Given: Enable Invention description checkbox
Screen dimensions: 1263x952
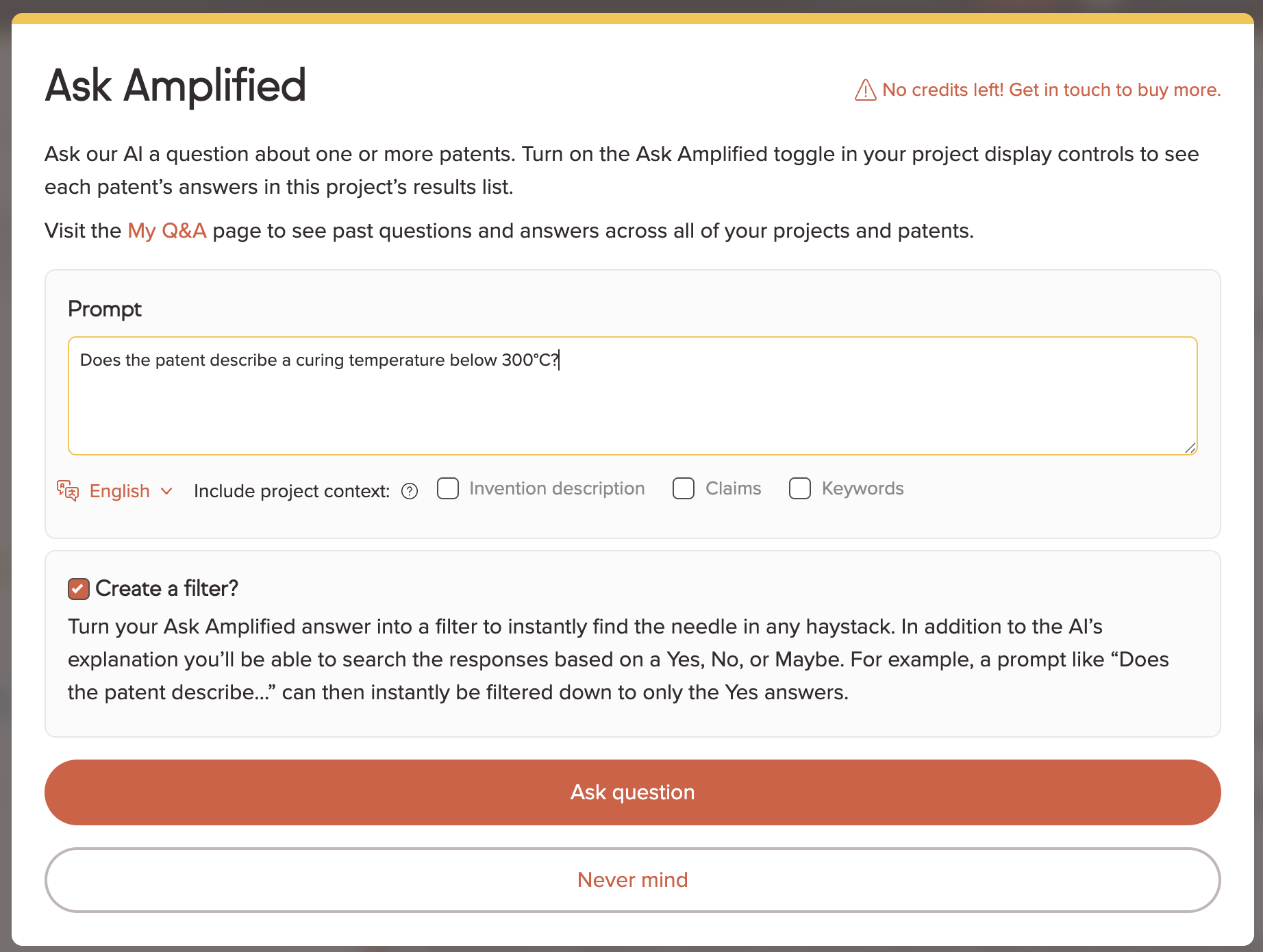Looking at the screenshot, I should pyautogui.click(x=448, y=488).
